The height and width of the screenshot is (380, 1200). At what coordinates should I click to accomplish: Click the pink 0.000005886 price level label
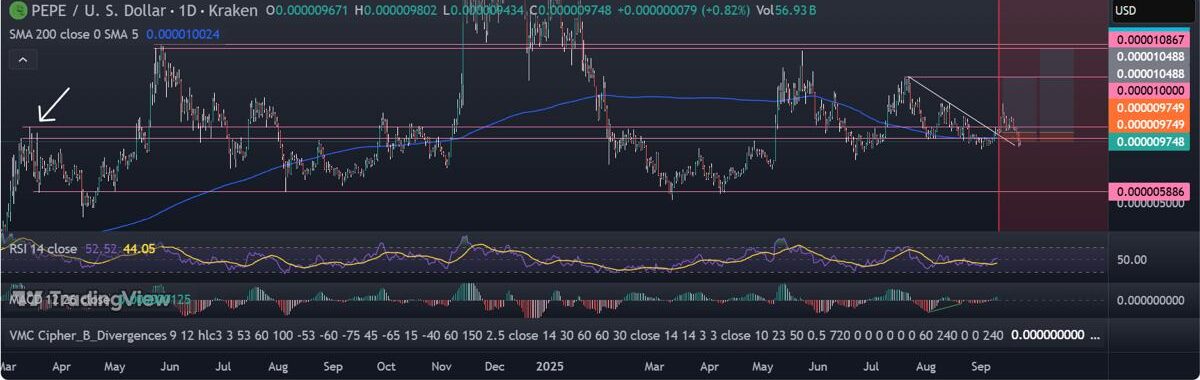[1152, 191]
